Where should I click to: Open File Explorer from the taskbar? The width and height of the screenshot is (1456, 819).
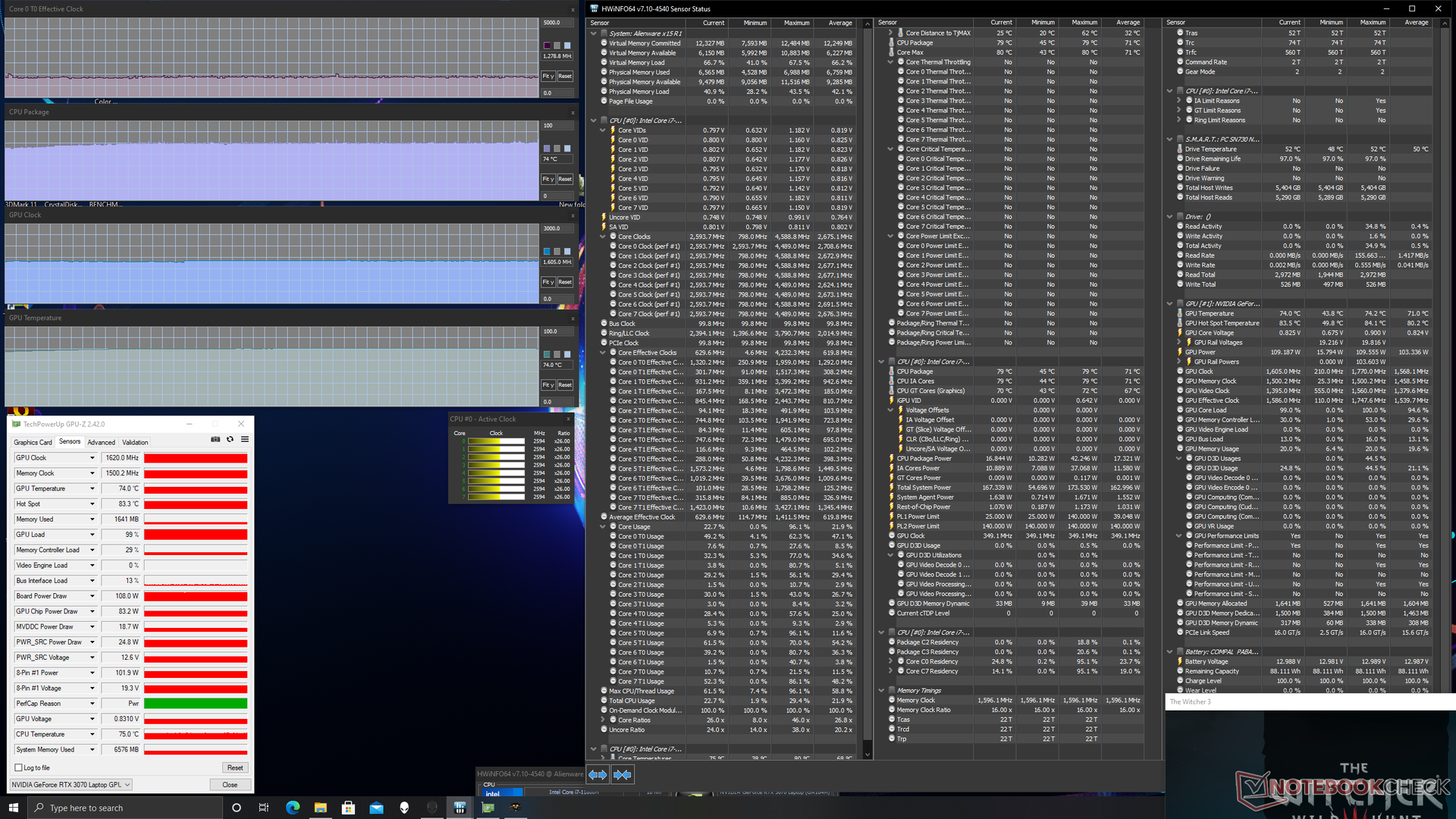(x=320, y=808)
